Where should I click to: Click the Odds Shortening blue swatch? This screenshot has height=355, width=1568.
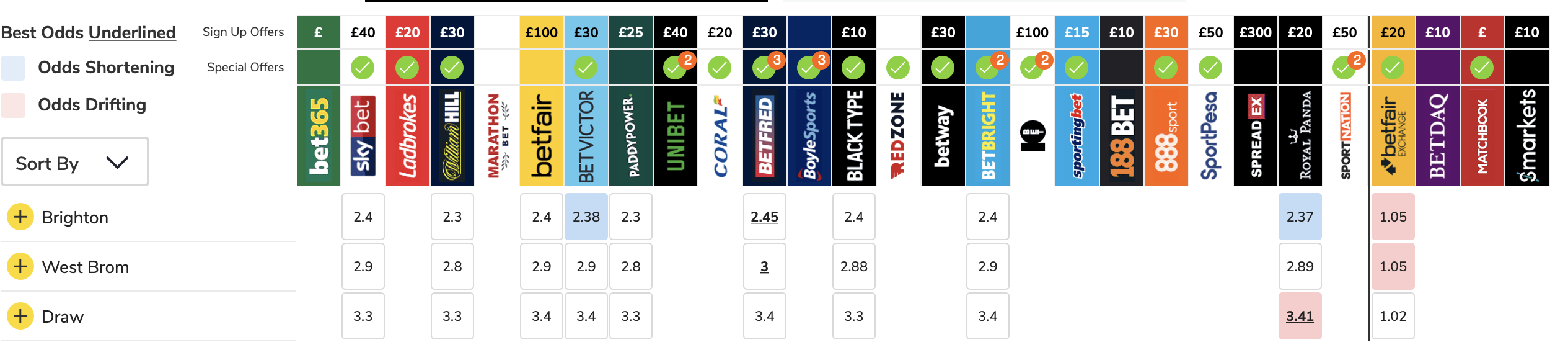[x=13, y=68]
